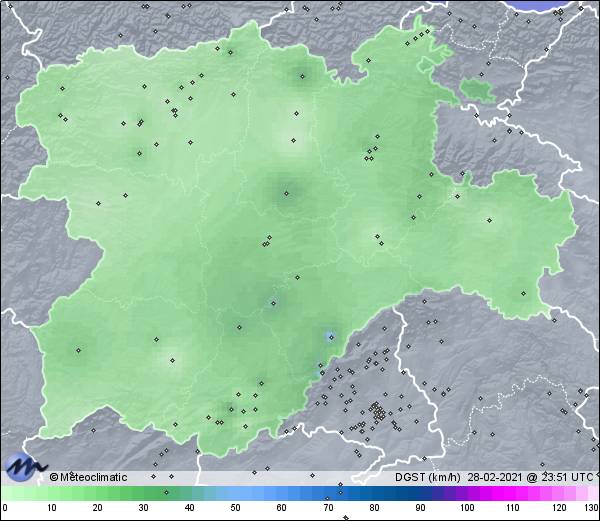Click the 40 value on the scale
This screenshot has width=600, height=521.
190,508
